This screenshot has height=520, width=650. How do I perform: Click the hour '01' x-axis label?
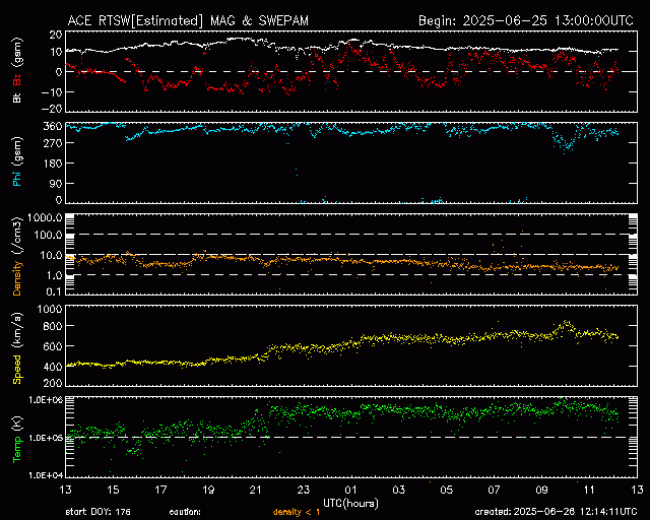click(351, 490)
